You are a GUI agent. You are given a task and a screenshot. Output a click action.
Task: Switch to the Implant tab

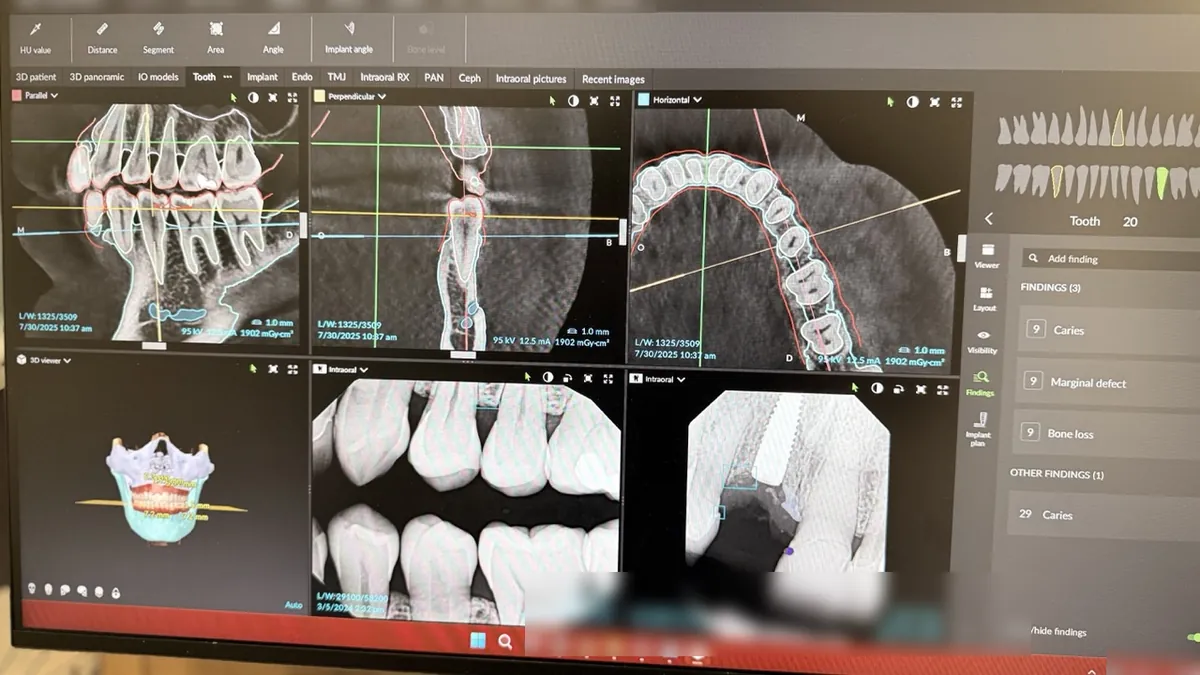[262, 77]
